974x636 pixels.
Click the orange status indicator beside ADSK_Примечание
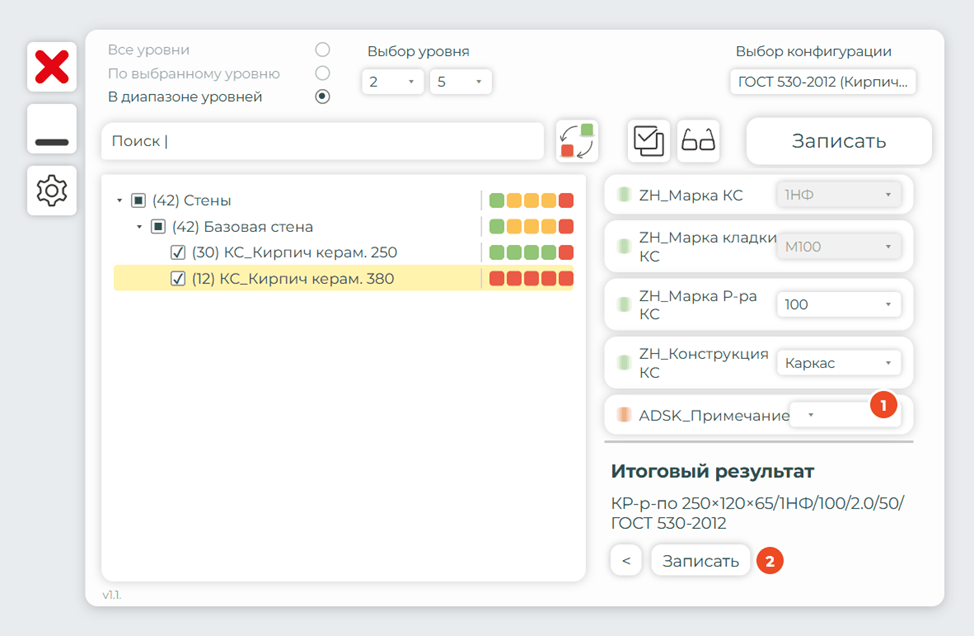pos(624,415)
